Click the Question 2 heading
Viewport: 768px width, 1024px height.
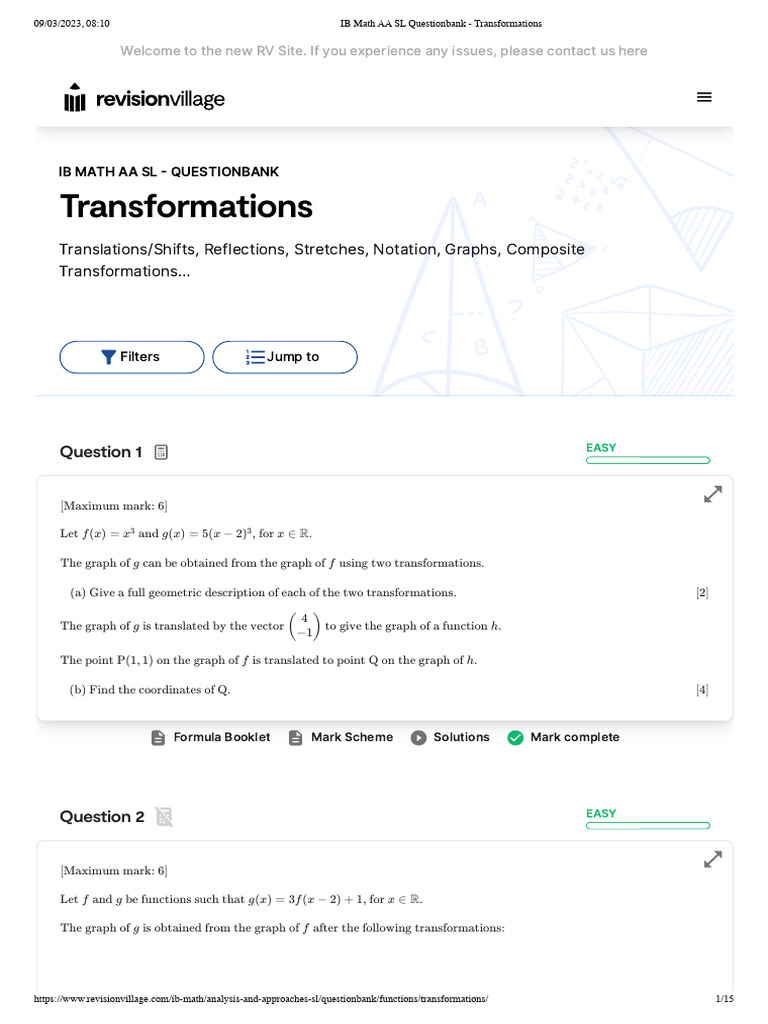102,817
